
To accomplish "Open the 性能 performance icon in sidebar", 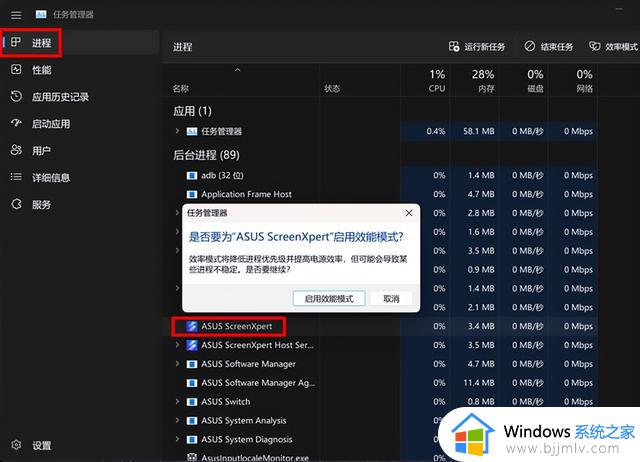I will tap(16, 69).
